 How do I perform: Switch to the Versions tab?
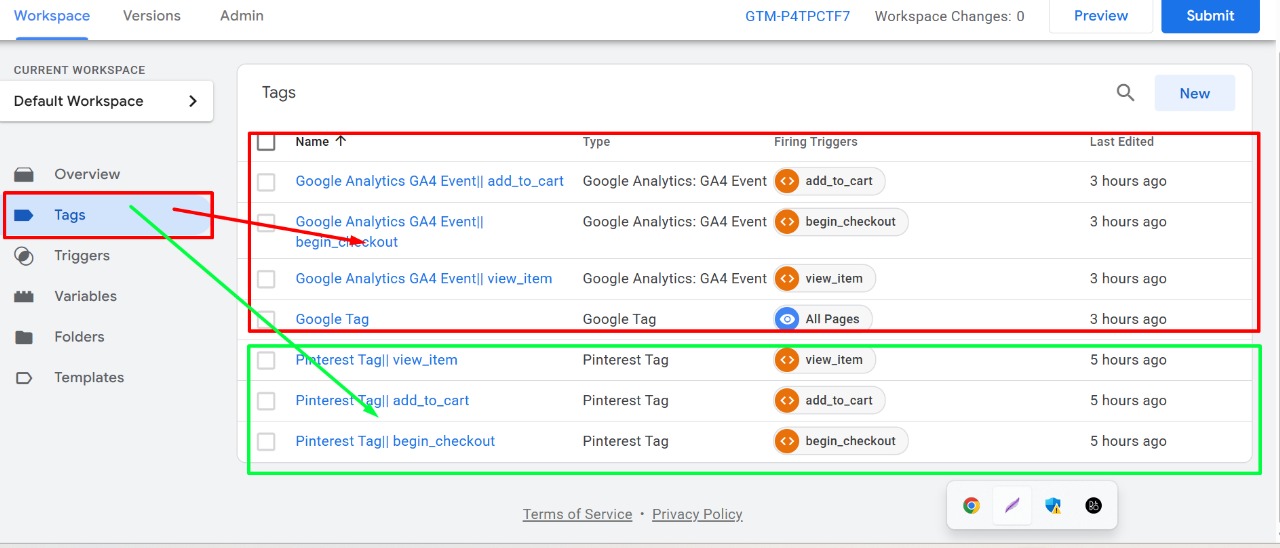click(152, 16)
